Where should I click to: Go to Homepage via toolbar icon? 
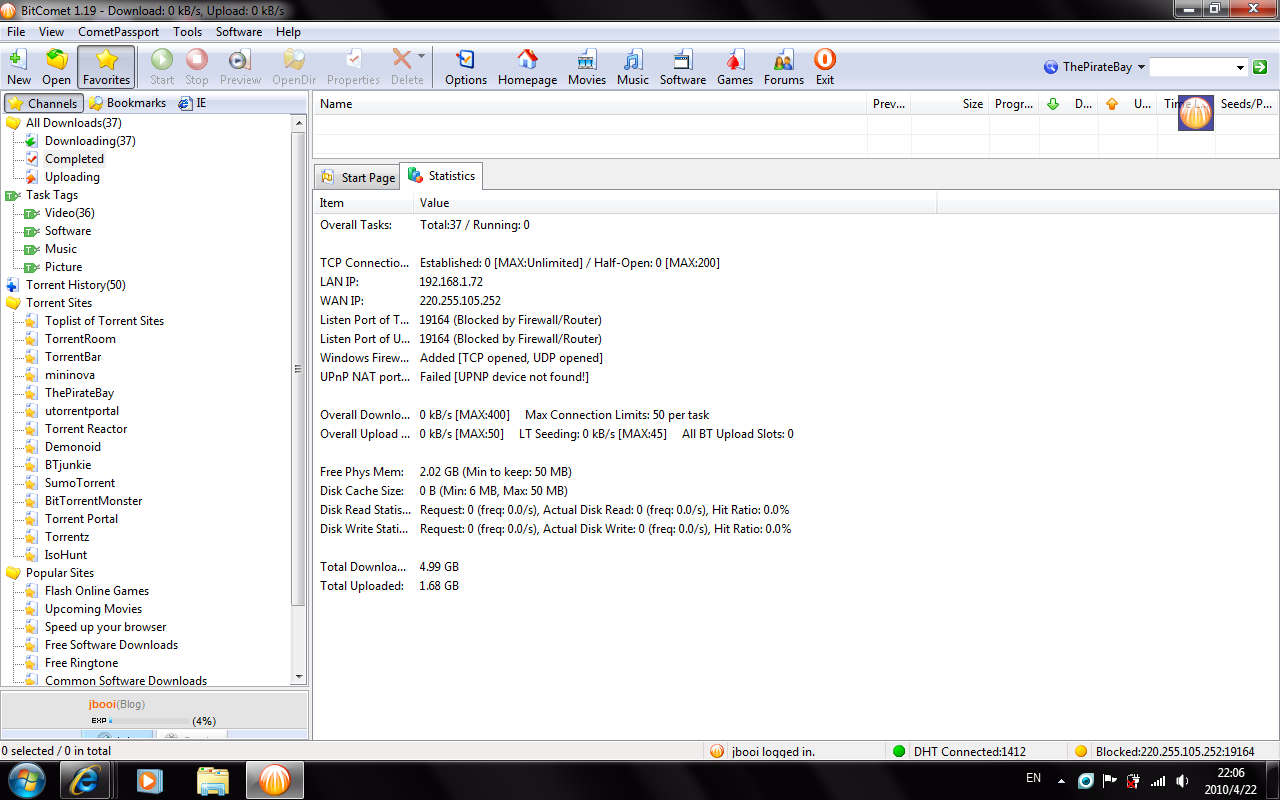(527, 66)
